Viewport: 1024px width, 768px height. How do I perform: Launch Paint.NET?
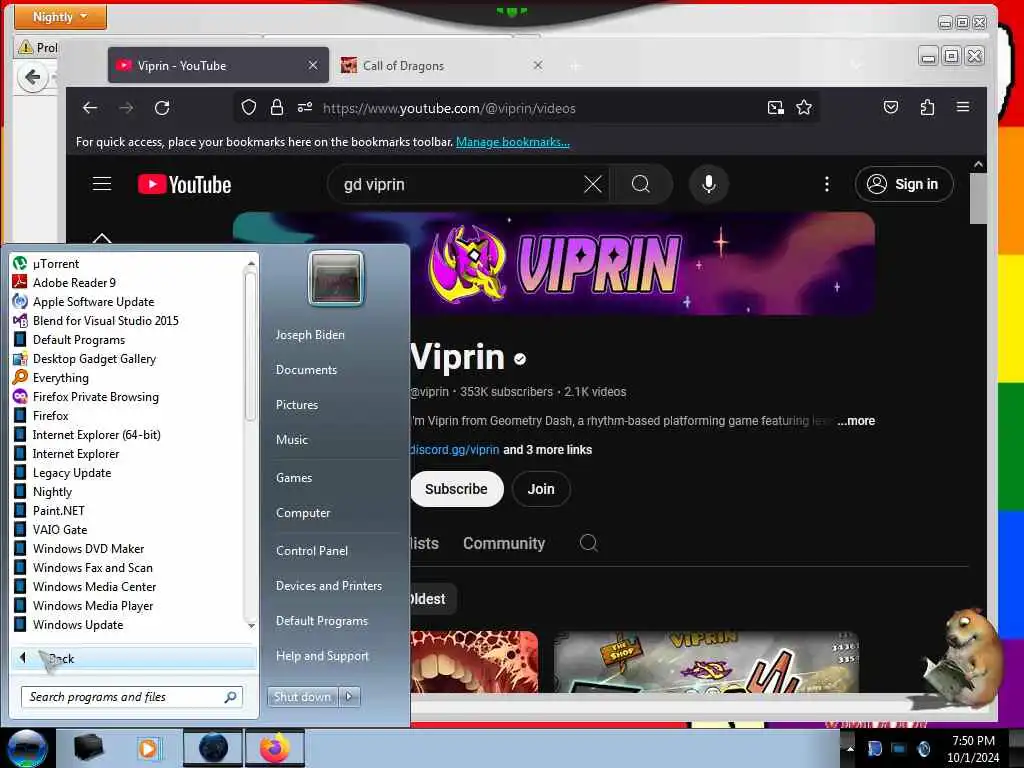point(59,511)
